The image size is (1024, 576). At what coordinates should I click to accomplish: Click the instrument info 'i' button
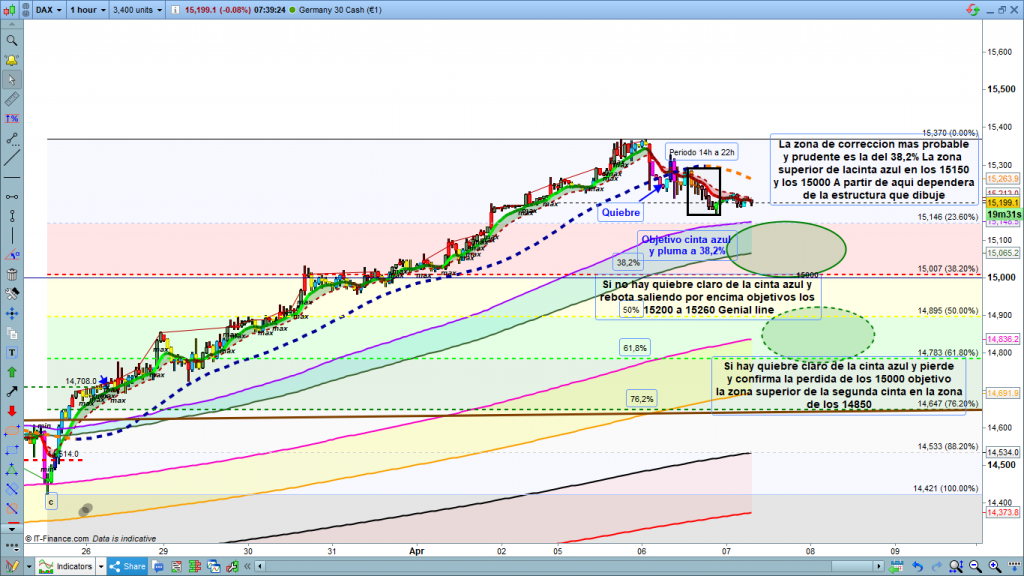coord(176,11)
